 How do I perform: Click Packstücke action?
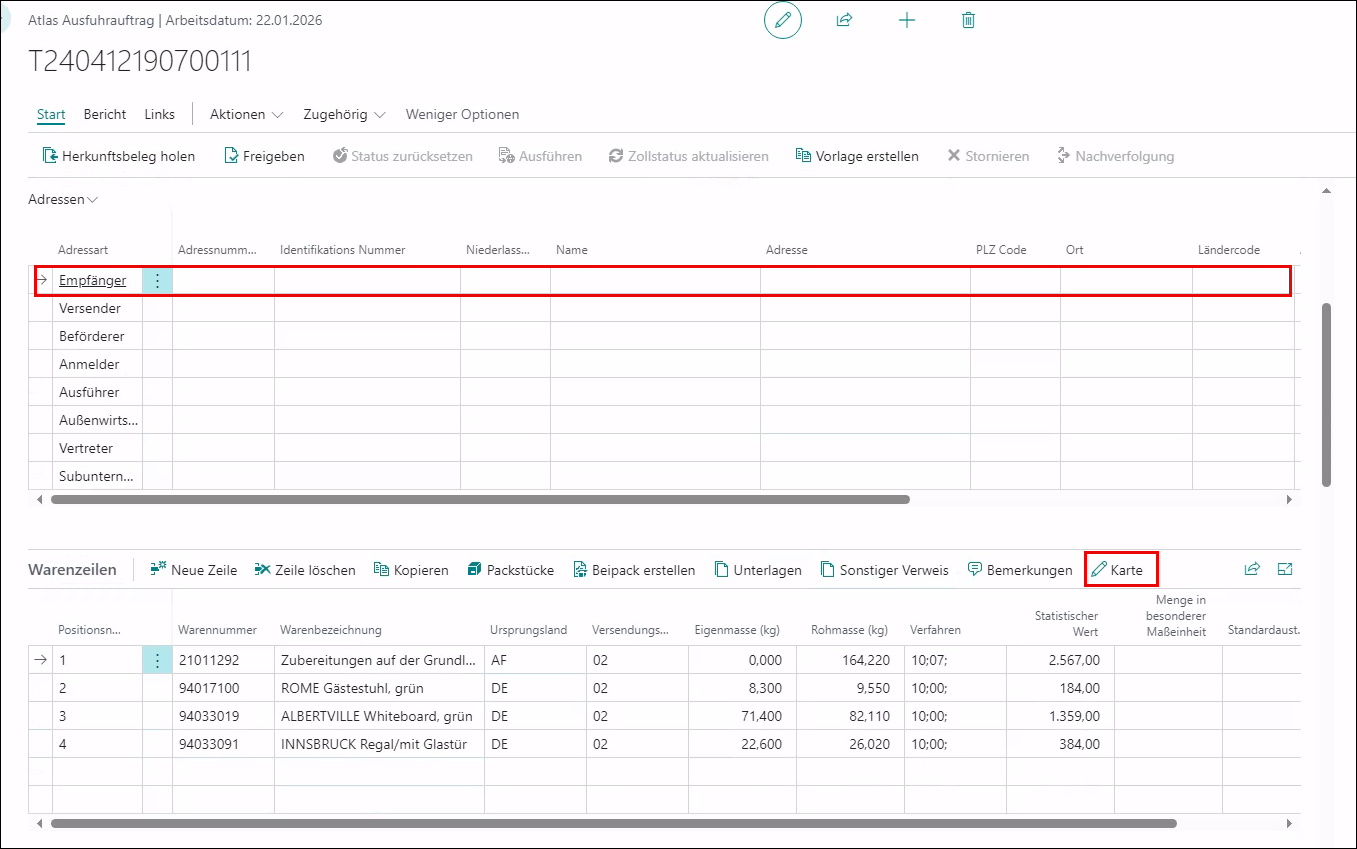click(x=510, y=570)
